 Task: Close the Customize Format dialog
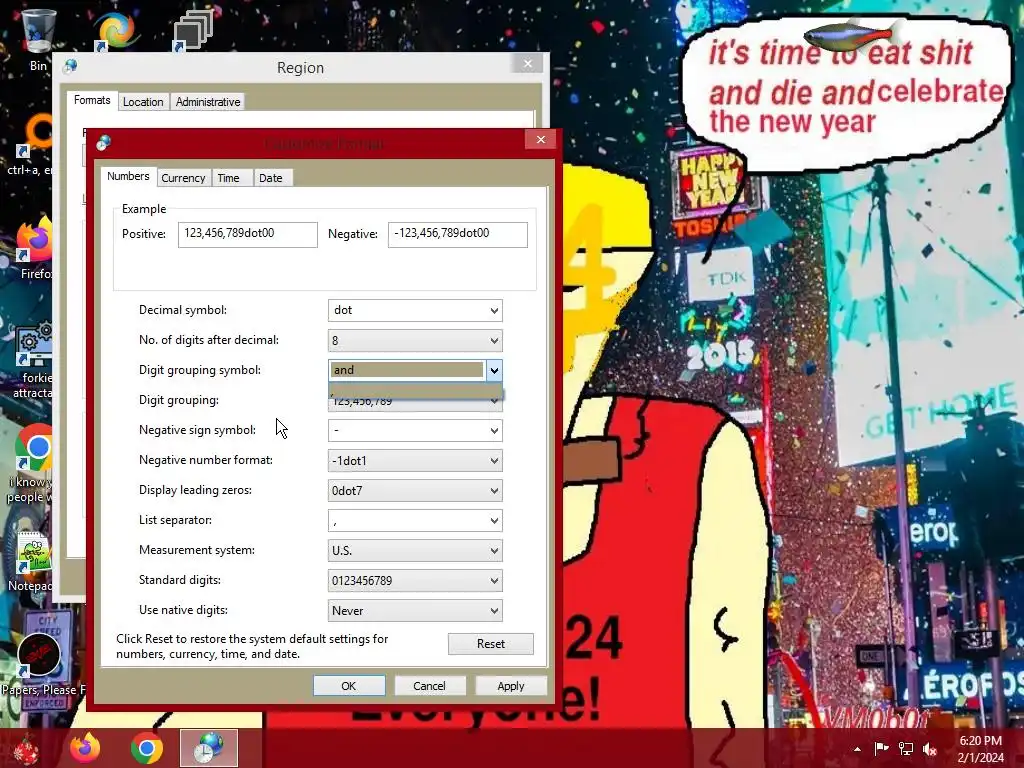pyautogui.click(x=541, y=139)
